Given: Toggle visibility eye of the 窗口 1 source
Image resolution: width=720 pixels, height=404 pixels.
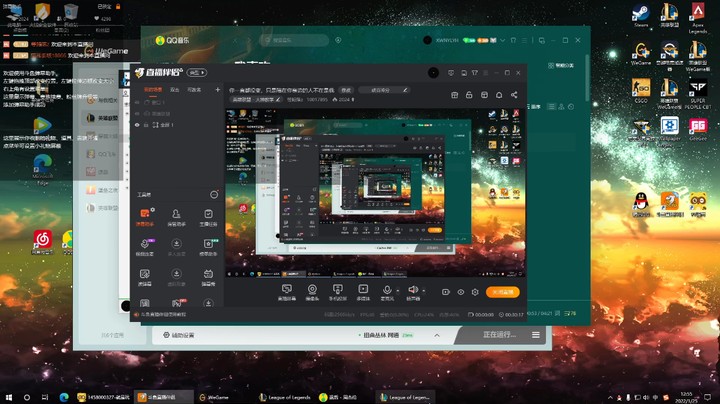Looking at the screenshot, I should (x=137, y=102).
